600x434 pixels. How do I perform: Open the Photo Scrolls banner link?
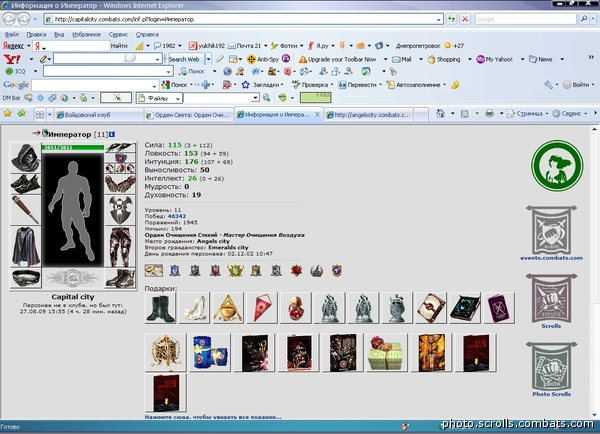(551, 369)
